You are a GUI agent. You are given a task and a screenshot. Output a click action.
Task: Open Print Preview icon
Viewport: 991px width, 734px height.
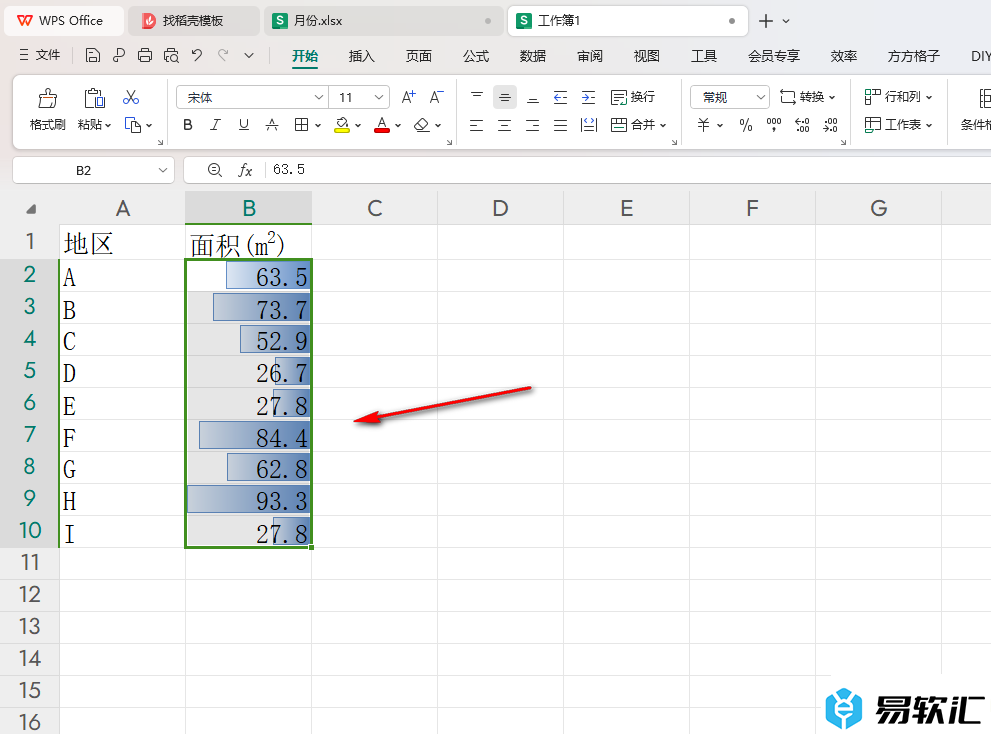(171, 56)
